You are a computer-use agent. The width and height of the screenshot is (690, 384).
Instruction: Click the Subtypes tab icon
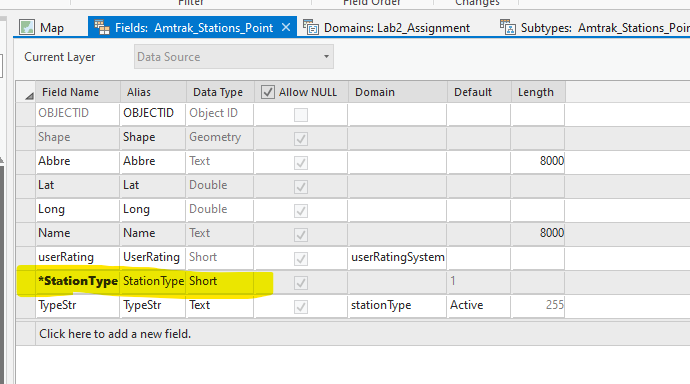(507, 28)
